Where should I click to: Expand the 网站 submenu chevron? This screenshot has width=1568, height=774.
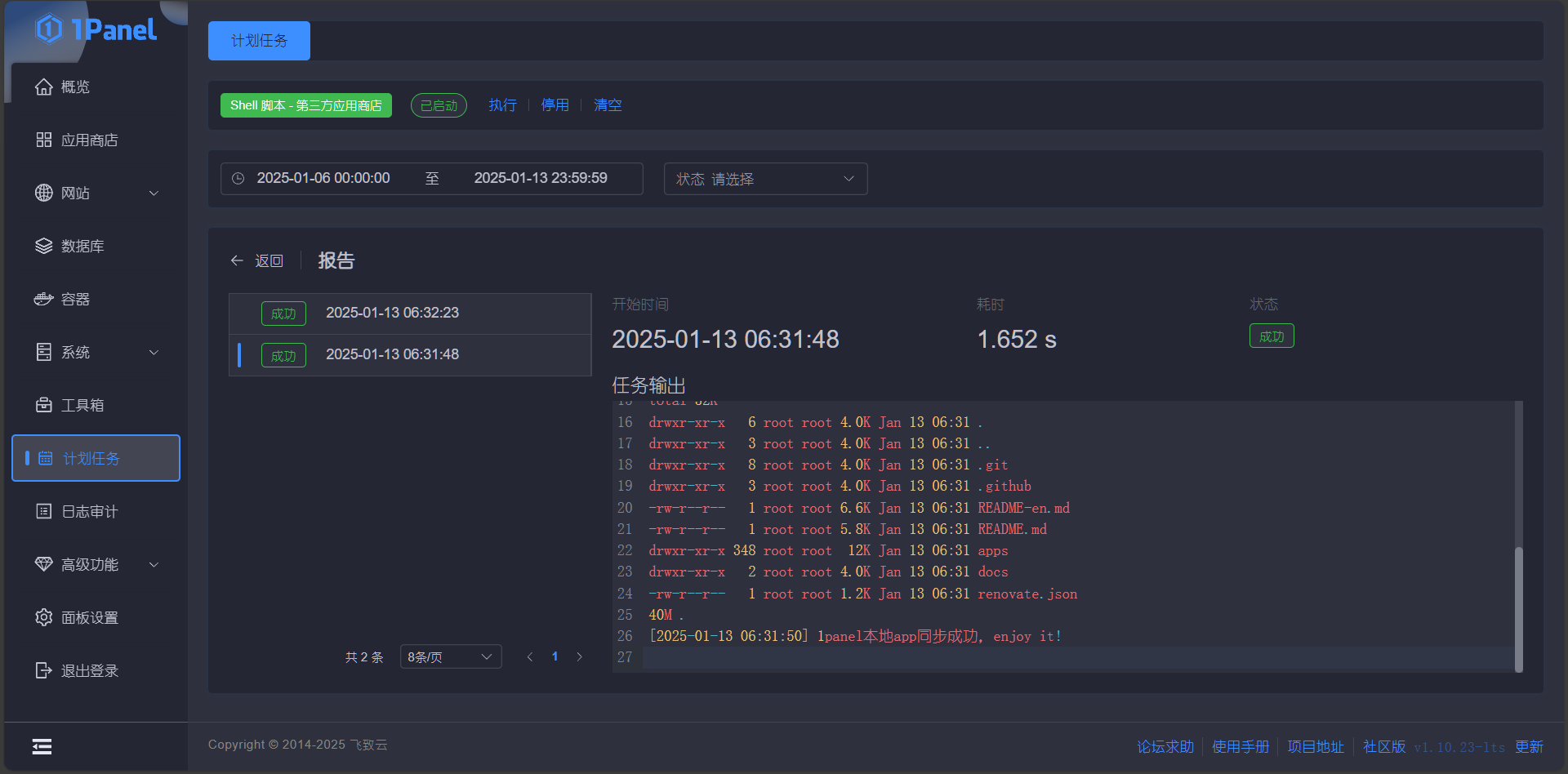click(154, 193)
